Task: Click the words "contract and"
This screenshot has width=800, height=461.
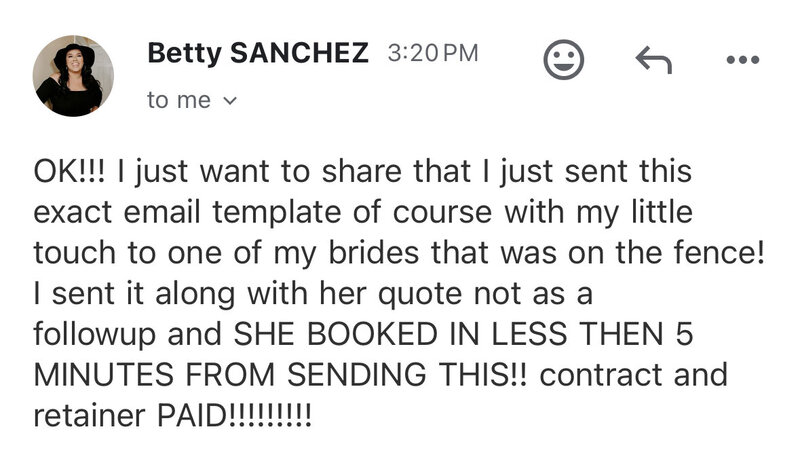Action: click(634, 375)
